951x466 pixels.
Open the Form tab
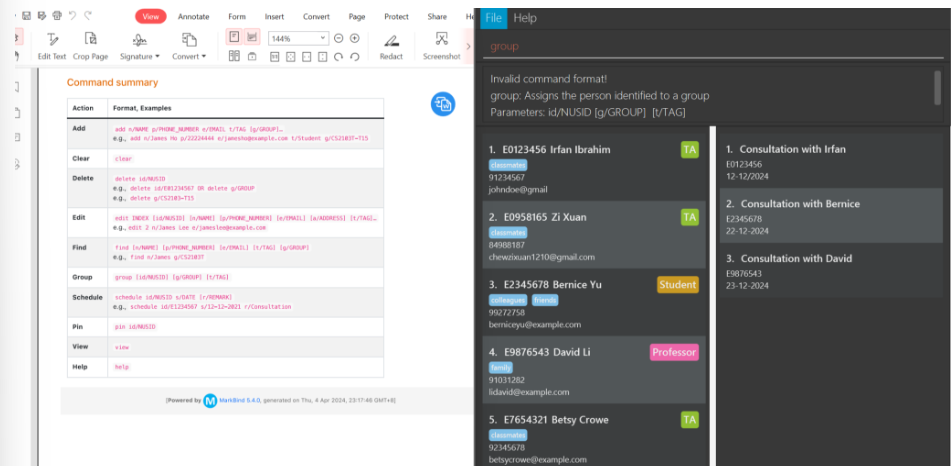237,17
